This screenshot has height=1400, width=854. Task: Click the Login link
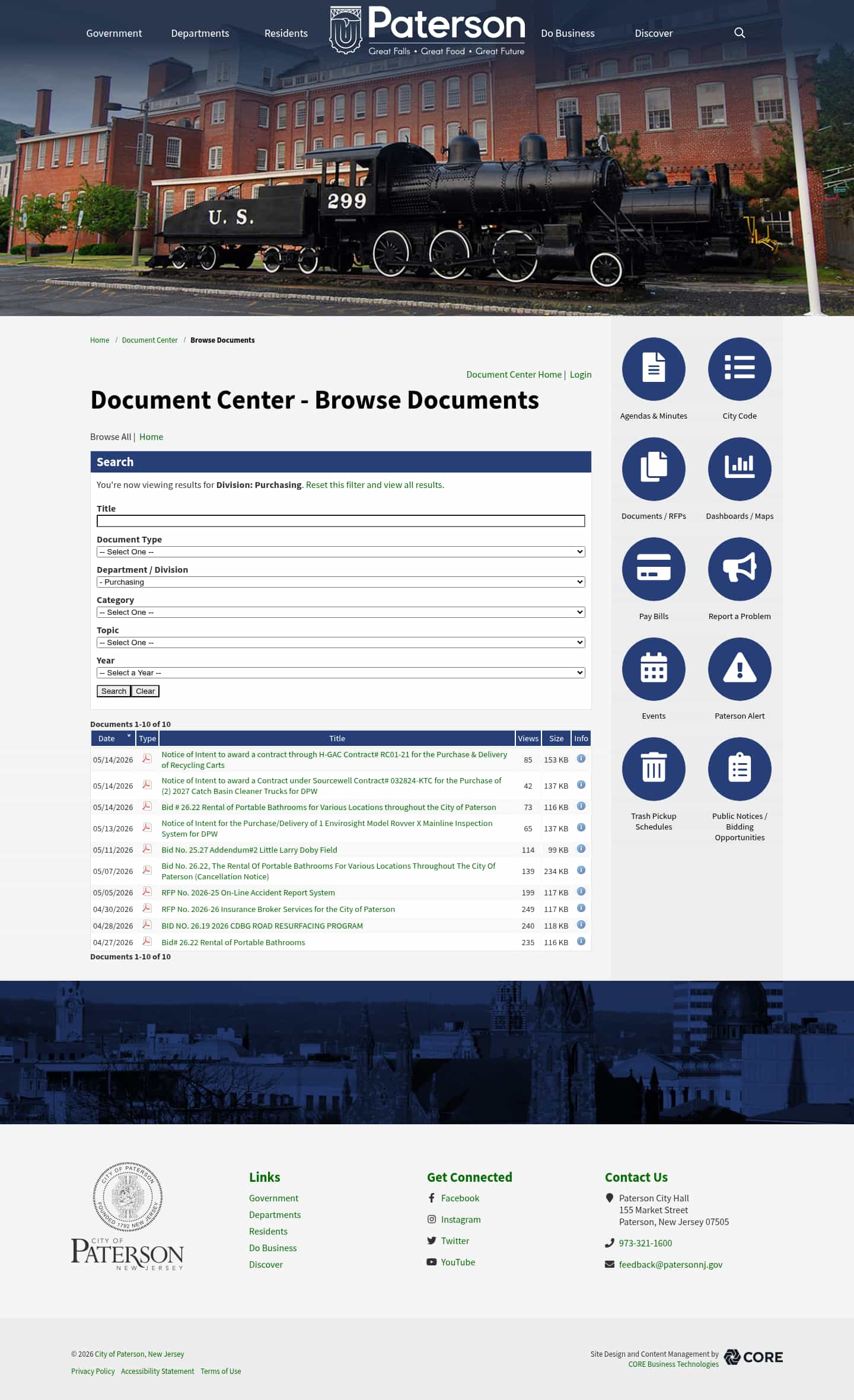[x=581, y=374]
